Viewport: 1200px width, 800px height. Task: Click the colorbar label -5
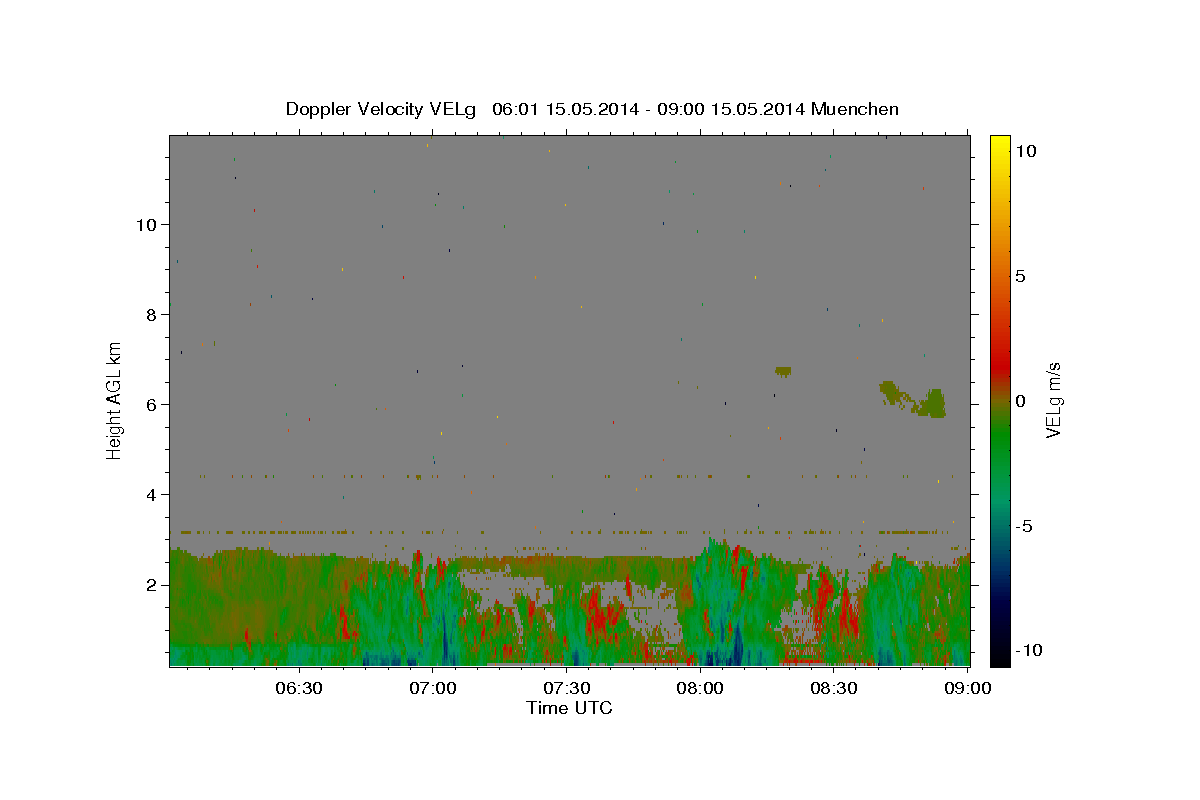click(x=1024, y=526)
